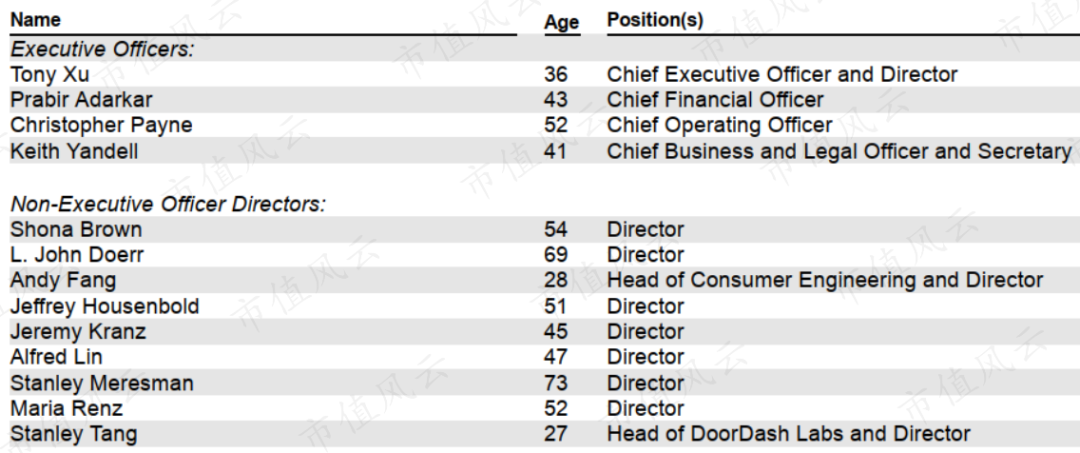
Task: Click the name Tony Xu
Action: [x=50, y=74]
